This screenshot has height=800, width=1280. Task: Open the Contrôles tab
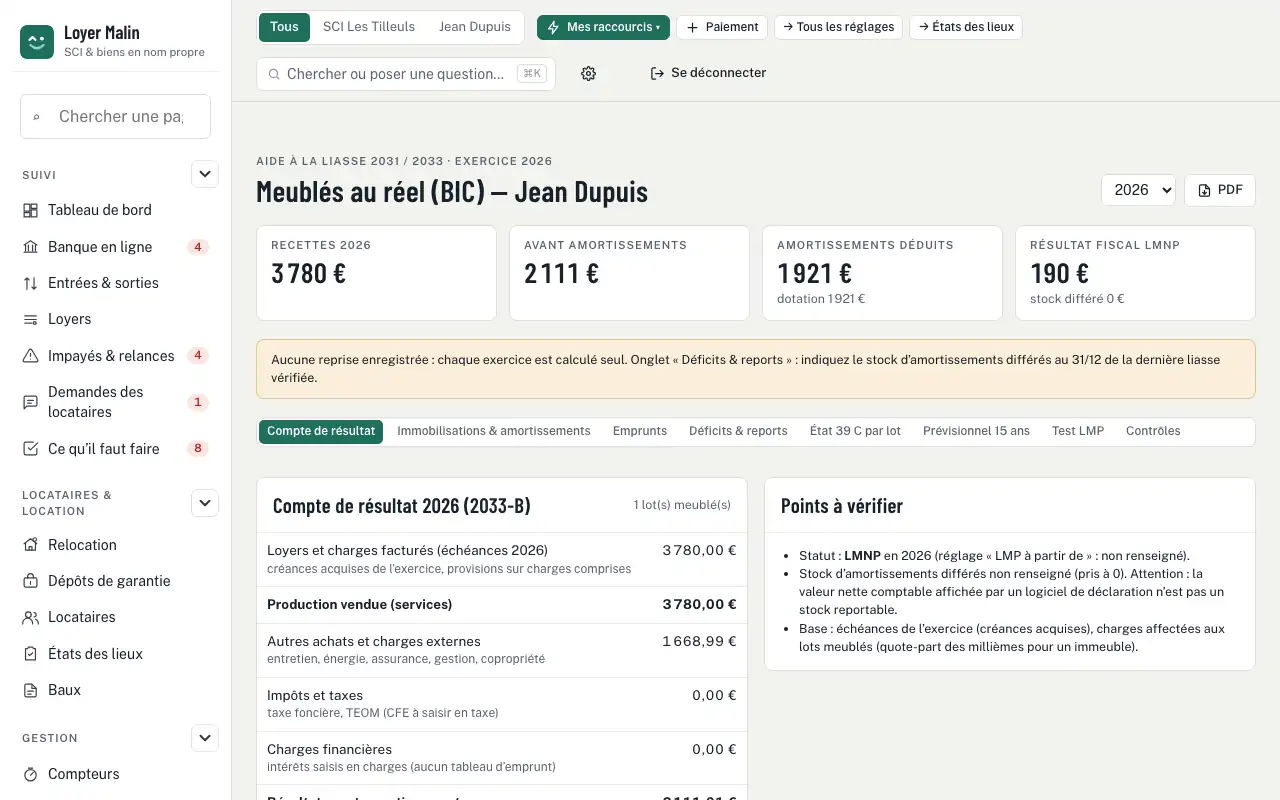pyautogui.click(x=1153, y=431)
